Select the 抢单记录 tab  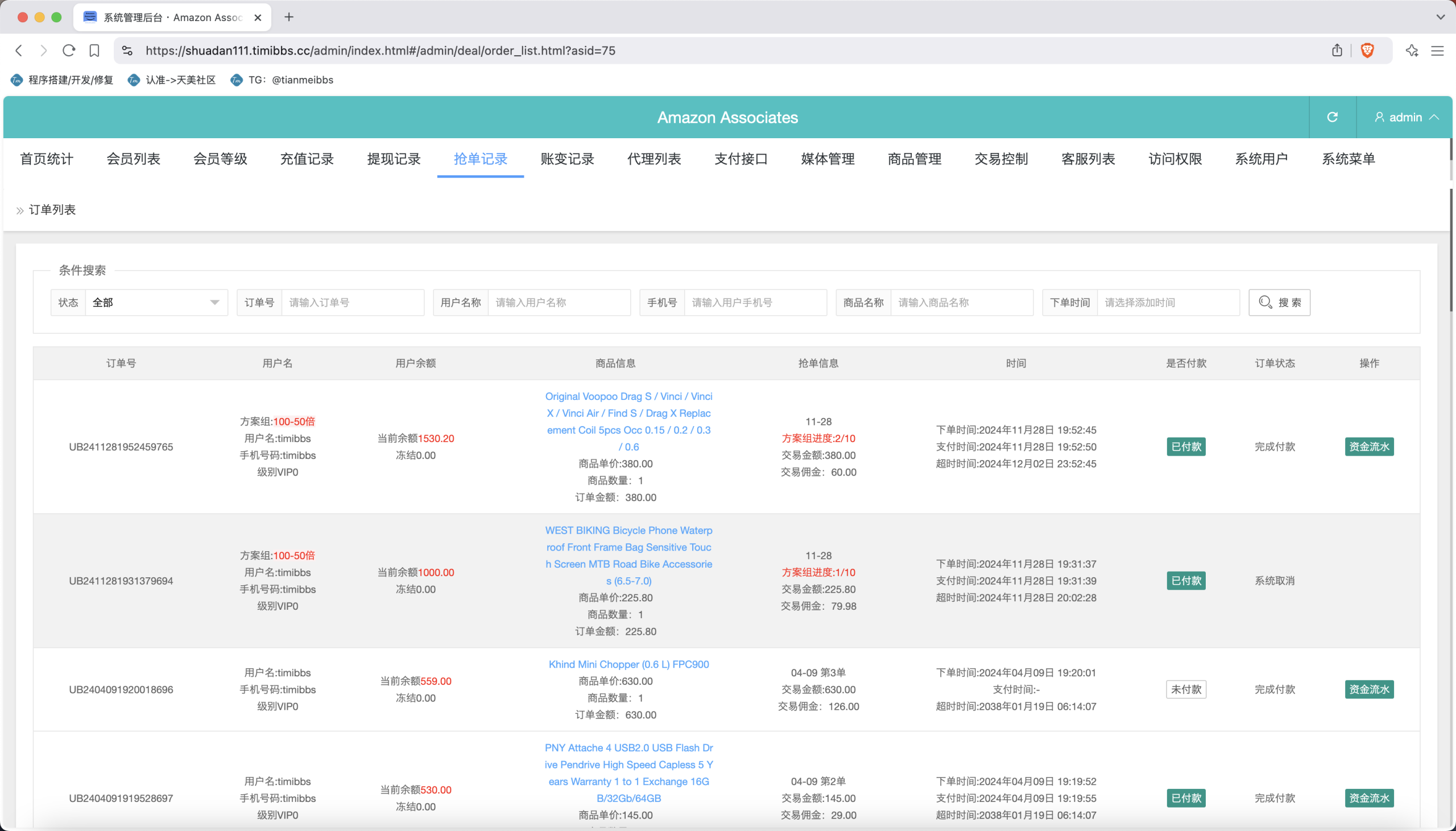tap(481, 159)
